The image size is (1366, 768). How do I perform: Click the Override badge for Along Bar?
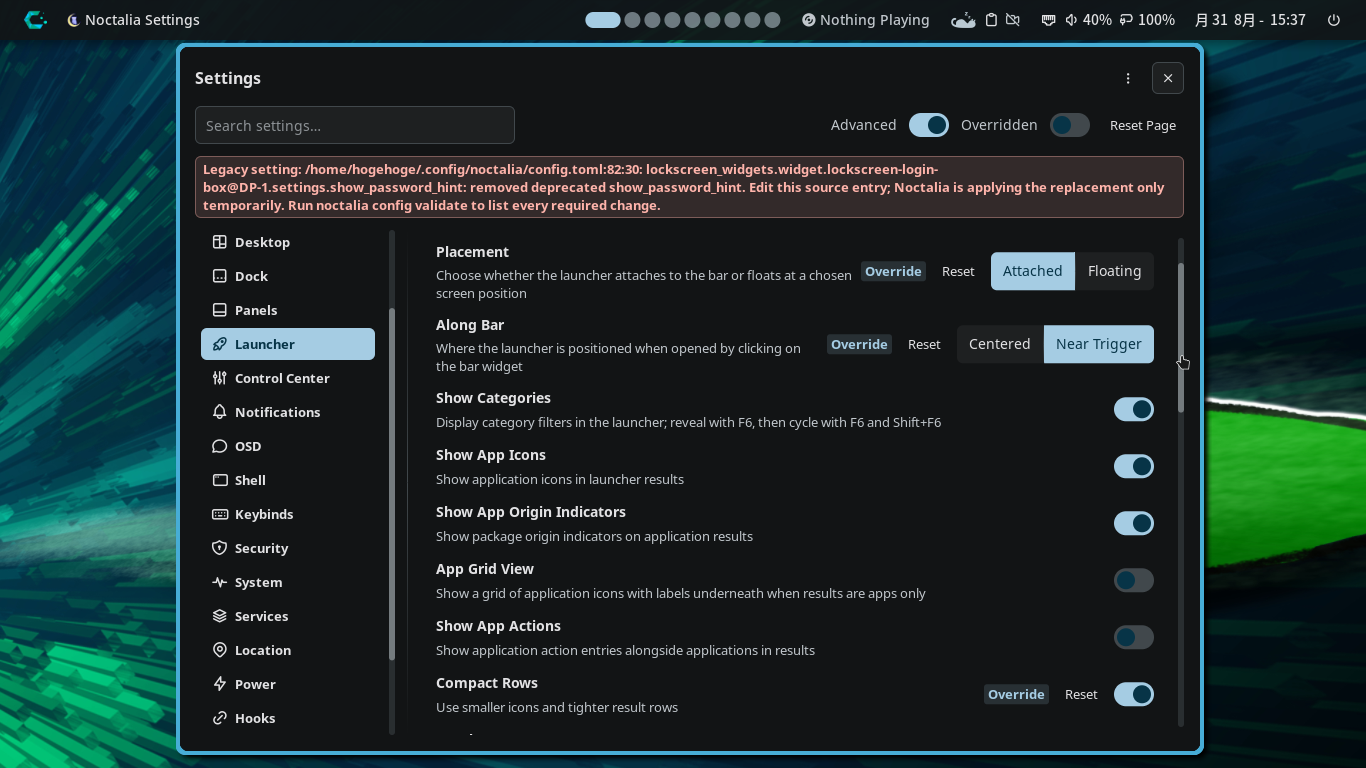pos(859,344)
